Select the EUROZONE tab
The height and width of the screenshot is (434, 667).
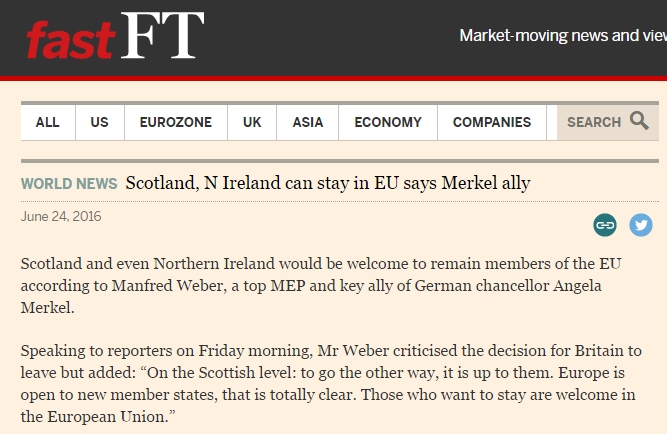176,123
